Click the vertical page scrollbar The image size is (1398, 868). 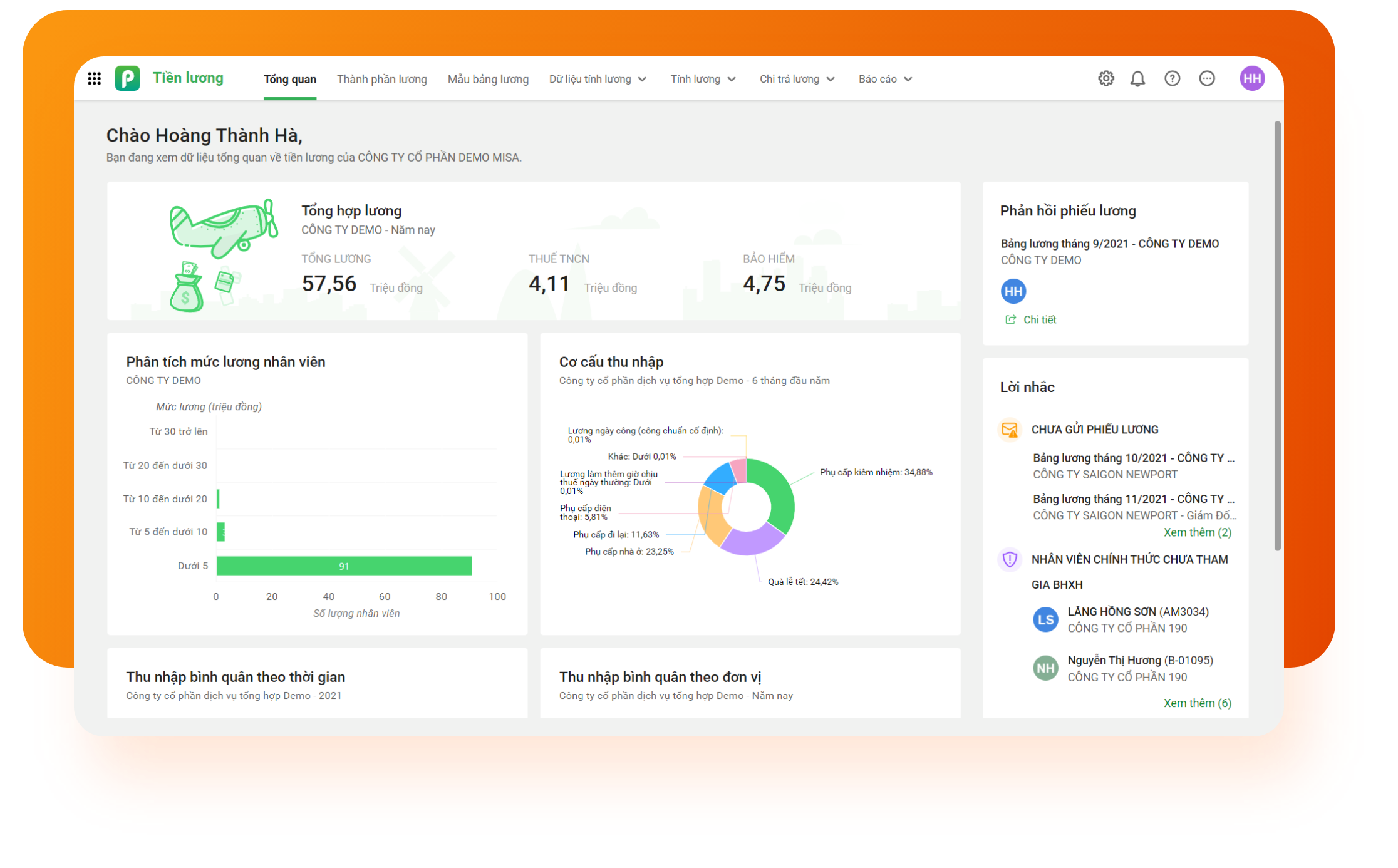tap(1277, 336)
